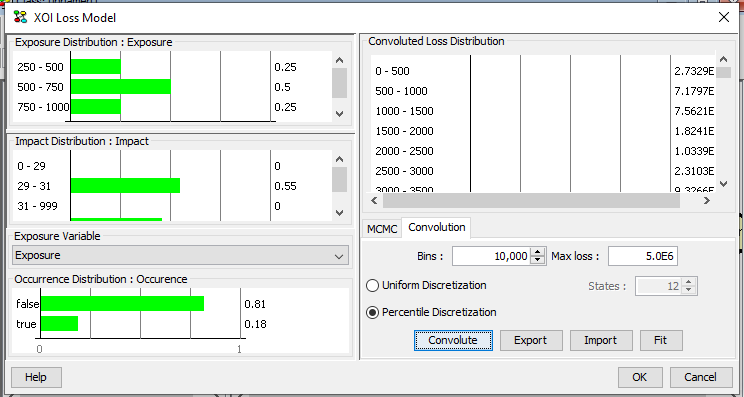Viewport: 744px width, 397px height.
Task: Switch to the MCMC tab
Action: tap(382, 229)
